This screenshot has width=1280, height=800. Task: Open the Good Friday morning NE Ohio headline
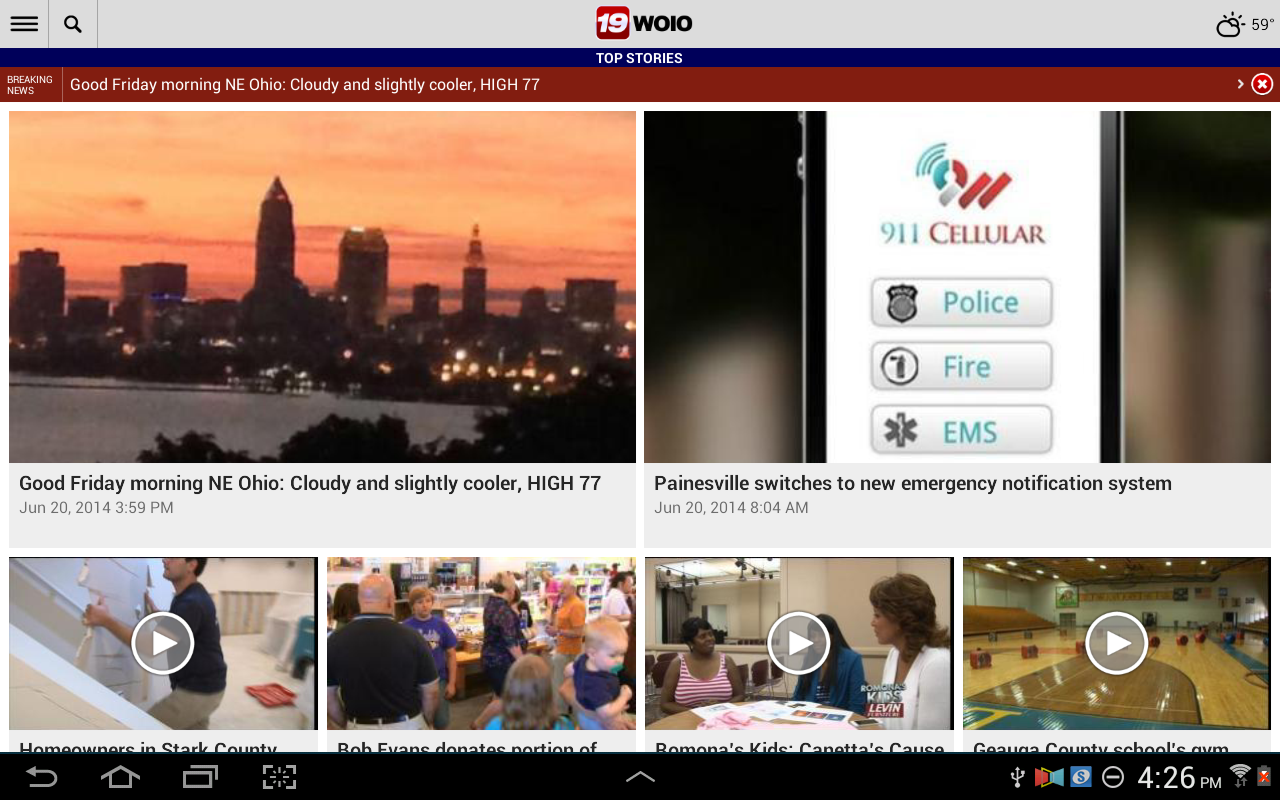310,482
